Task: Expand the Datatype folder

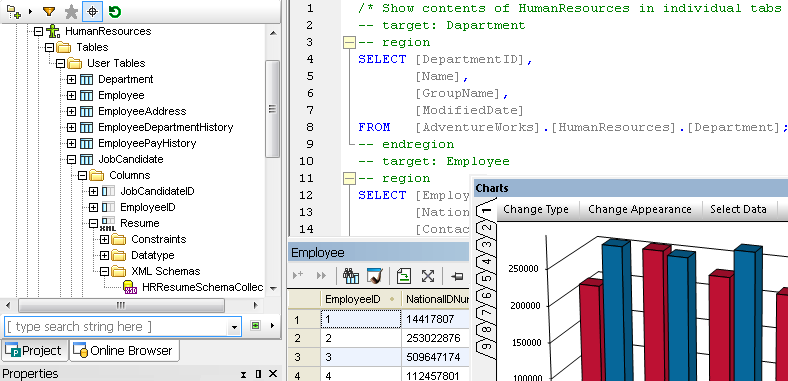Action: (x=105, y=256)
